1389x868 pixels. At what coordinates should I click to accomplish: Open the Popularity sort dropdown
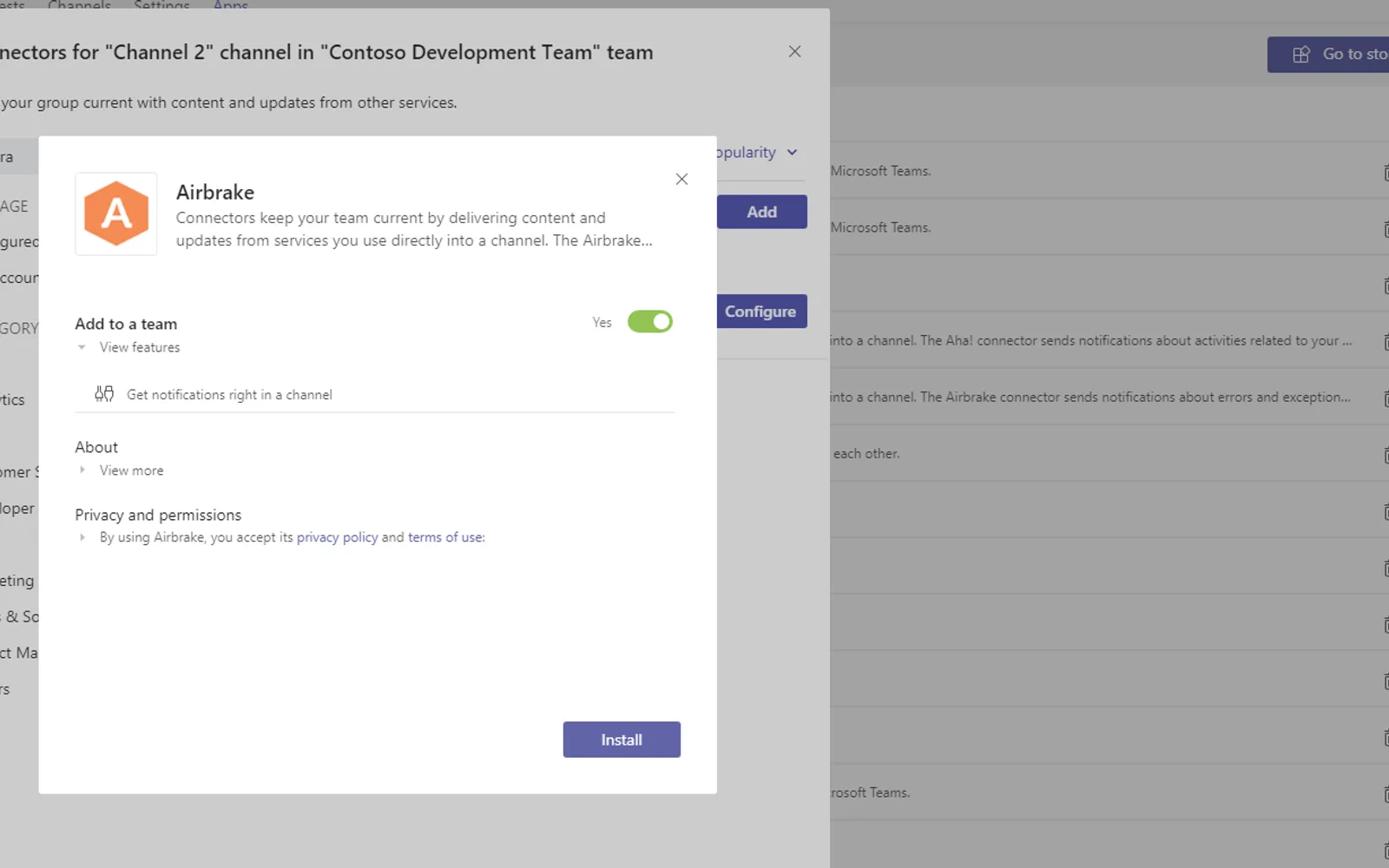[x=756, y=153]
